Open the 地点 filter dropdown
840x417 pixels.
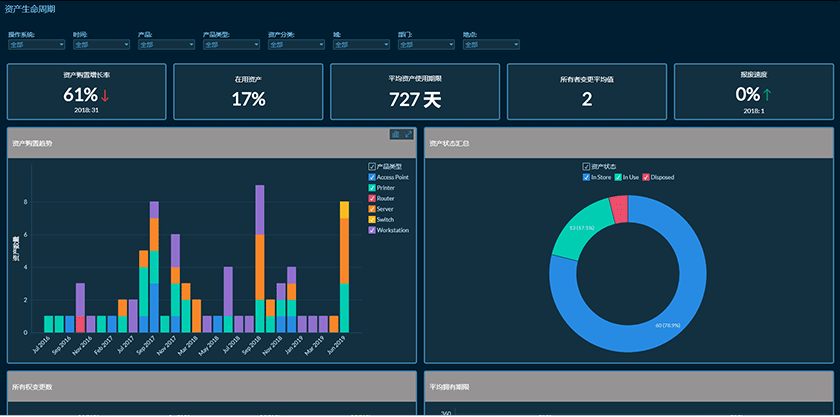pyautogui.click(x=491, y=45)
